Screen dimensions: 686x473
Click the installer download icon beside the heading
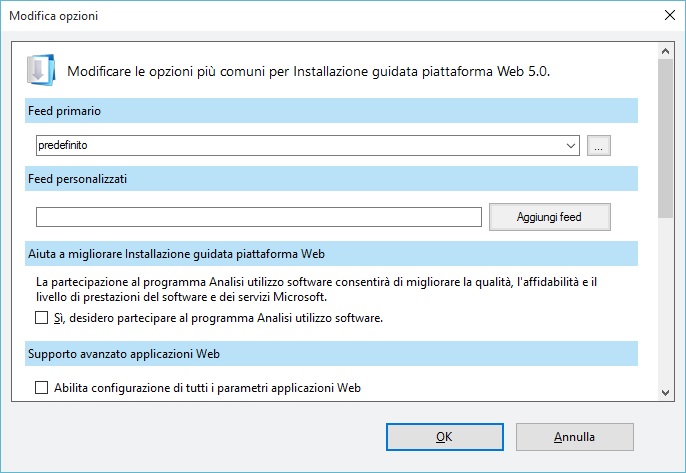41,70
